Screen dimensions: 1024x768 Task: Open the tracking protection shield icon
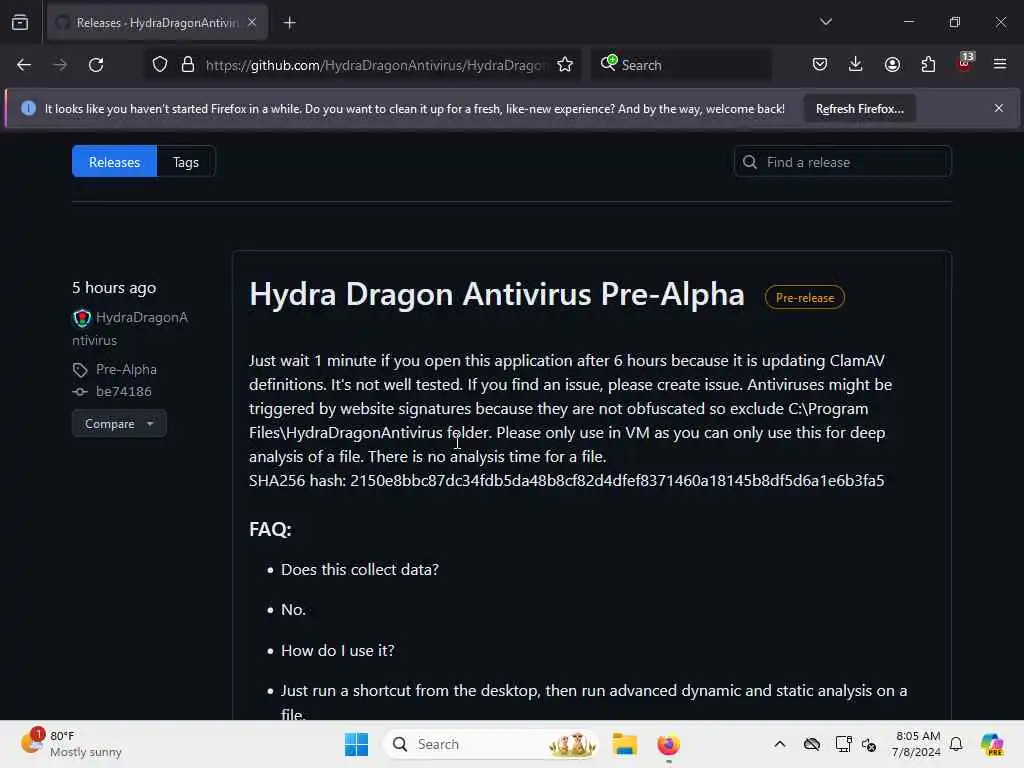tap(160, 65)
